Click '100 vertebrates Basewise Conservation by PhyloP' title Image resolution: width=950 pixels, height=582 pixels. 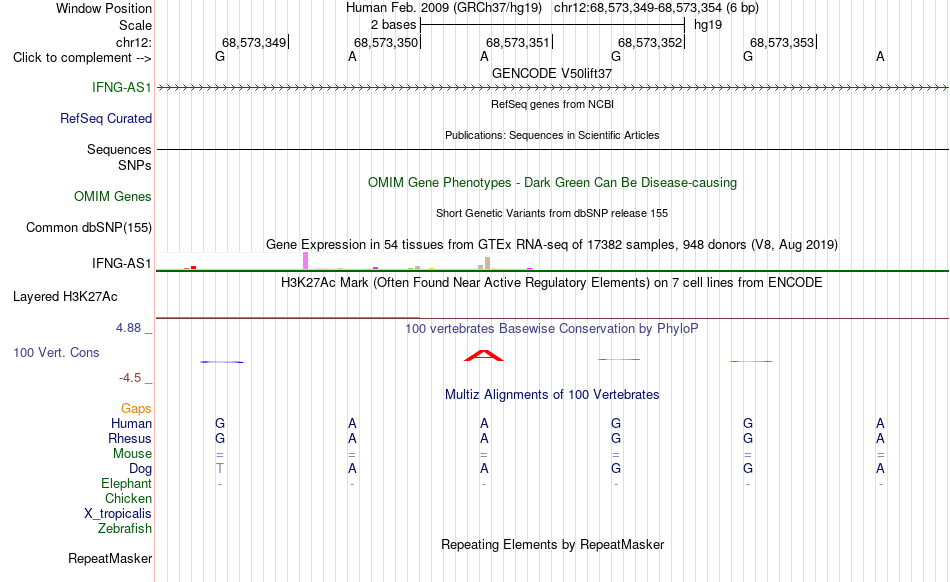pyautogui.click(x=552, y=328)
